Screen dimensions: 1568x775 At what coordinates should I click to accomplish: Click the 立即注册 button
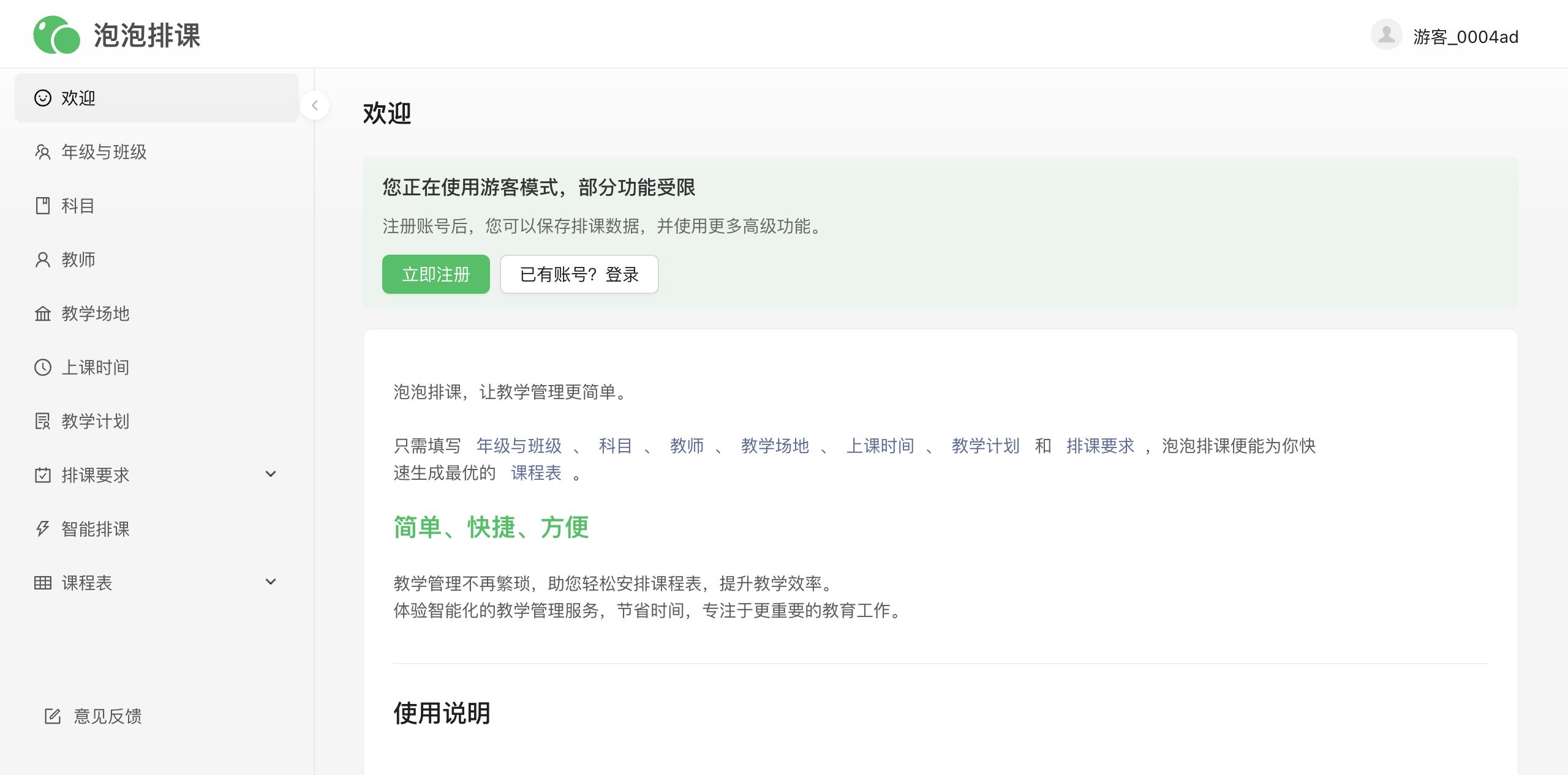[435, 274]
